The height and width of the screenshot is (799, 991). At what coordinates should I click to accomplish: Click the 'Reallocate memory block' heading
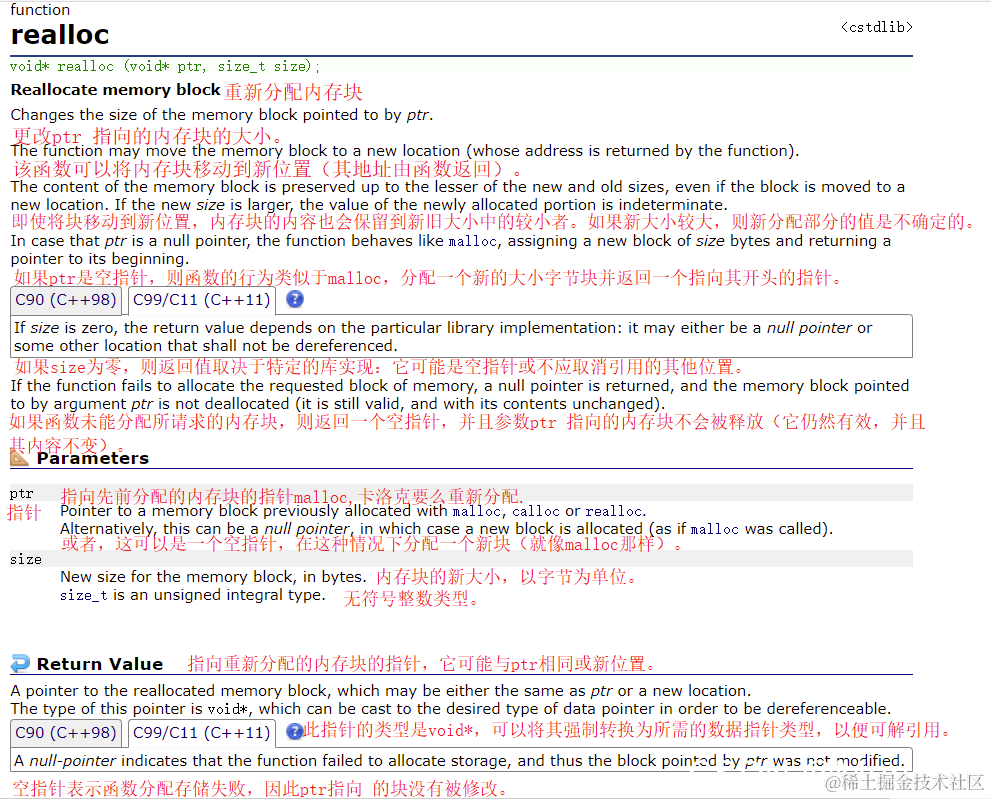pyautogui.click(x=116, y=90)
